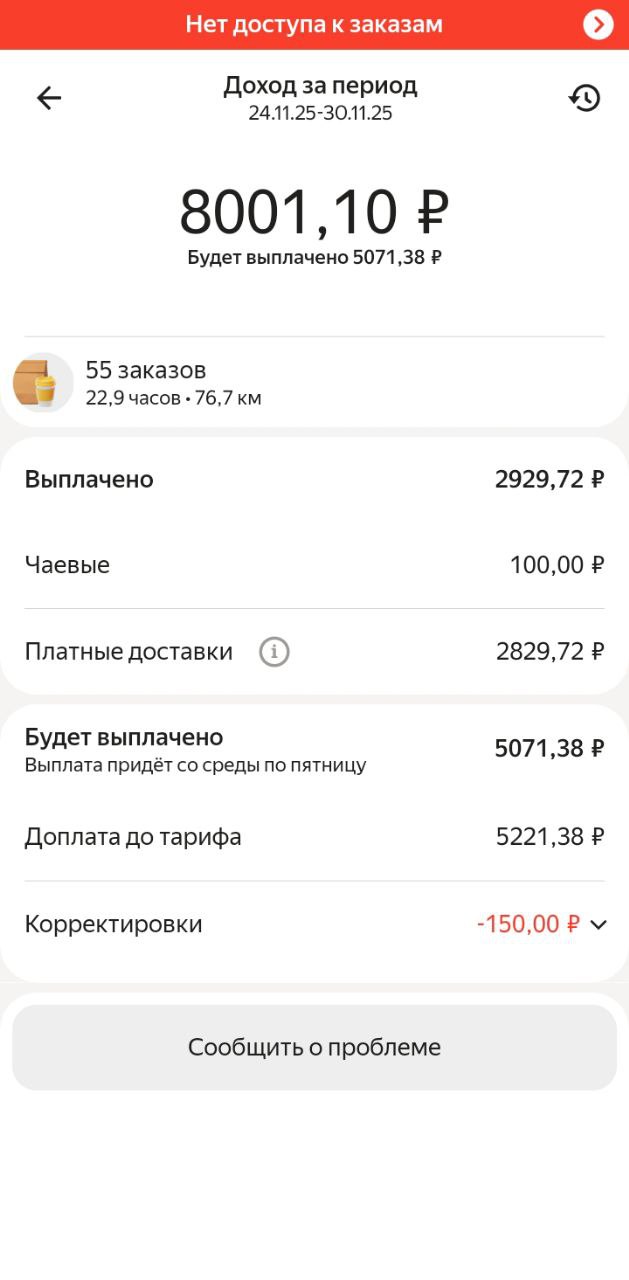Click the Доход за период title
The image size is (629, 1280).
click(x=320, y=86)
